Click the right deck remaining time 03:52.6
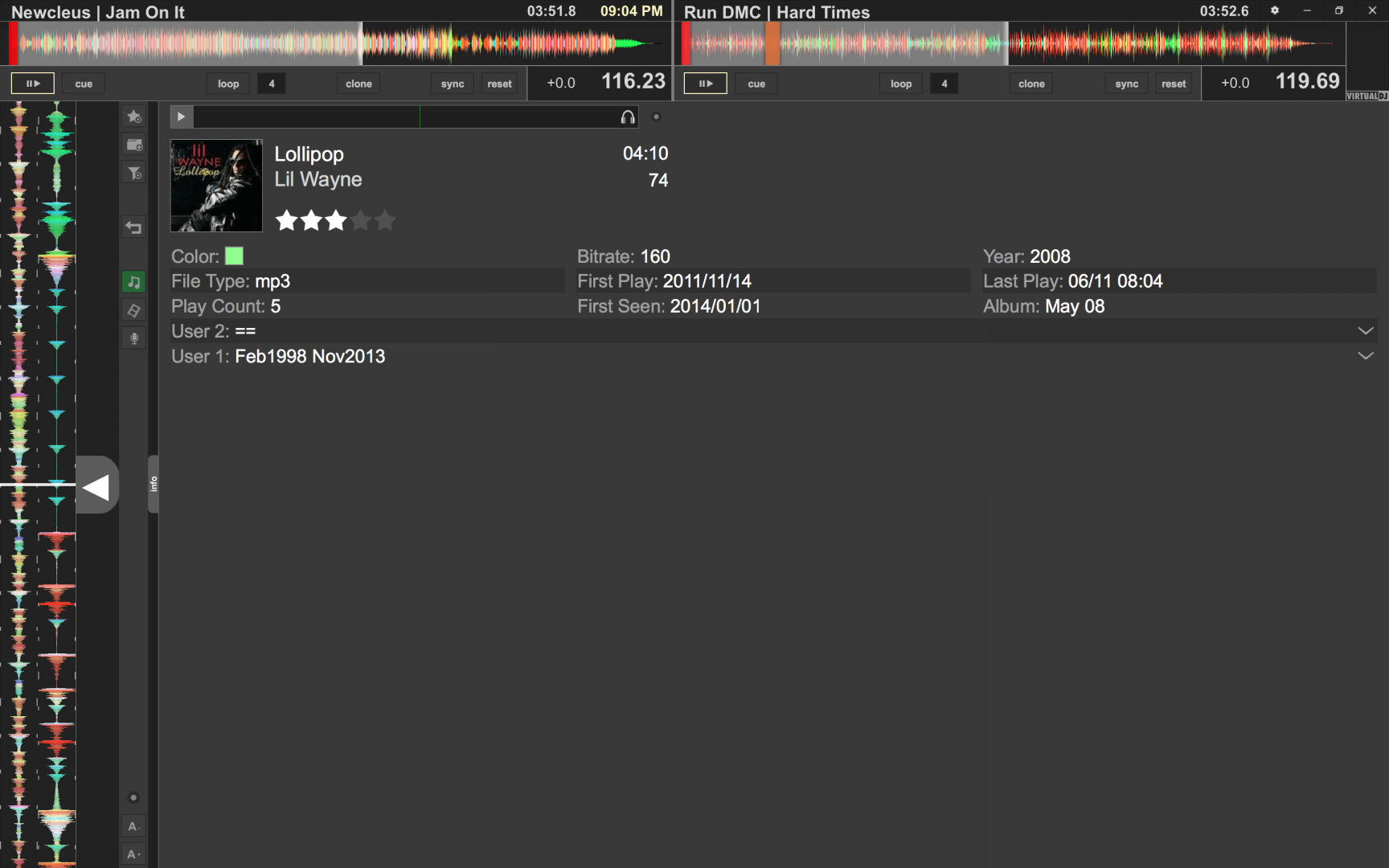Image resolution: width=1389 pixels, height=868 pixels. click(1224, 11)
